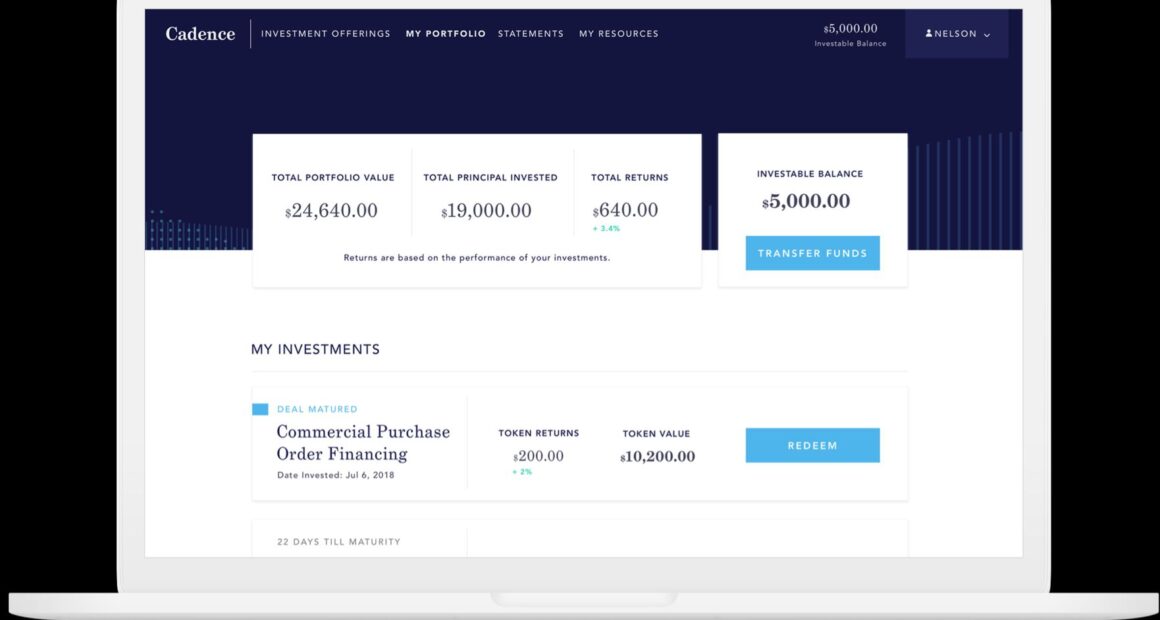Click the Total Returns $640.00 figure
The image size is (1160, 620).
(626, 211)
